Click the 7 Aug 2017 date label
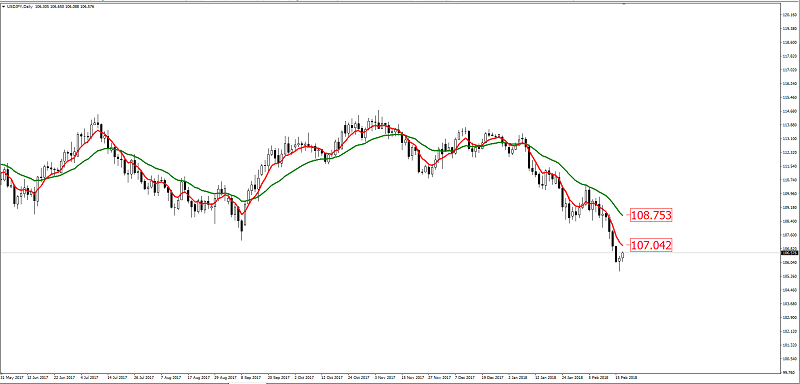The height and width of the screenshot is (384, 800). pos(170,377)
